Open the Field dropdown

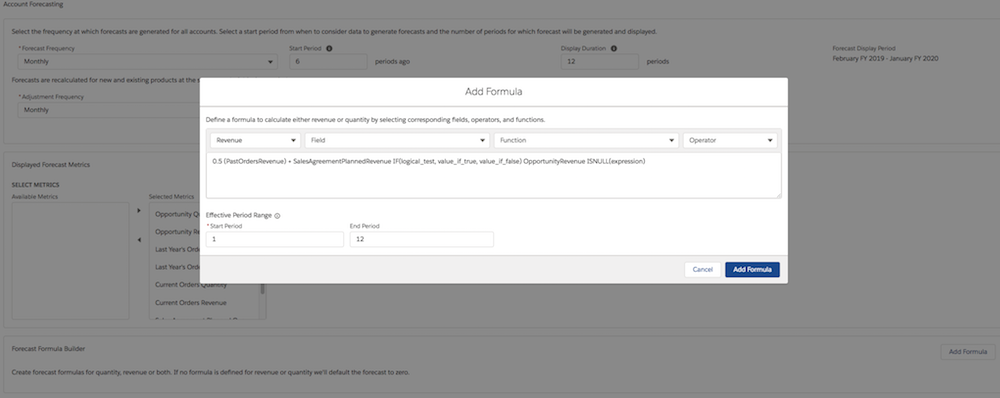tap(397, 140)
